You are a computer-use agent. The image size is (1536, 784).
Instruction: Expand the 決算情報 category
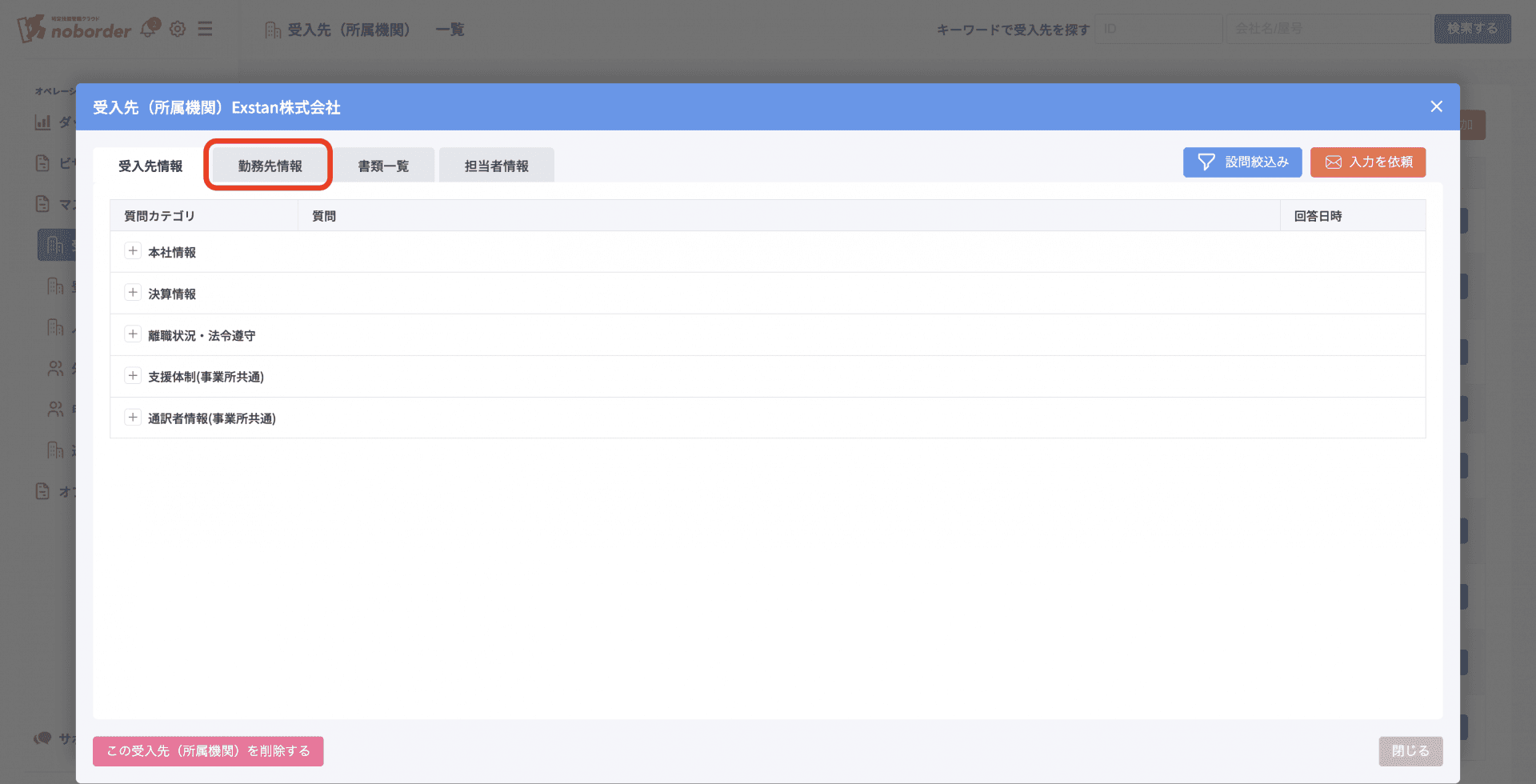[x=133, y=293]
